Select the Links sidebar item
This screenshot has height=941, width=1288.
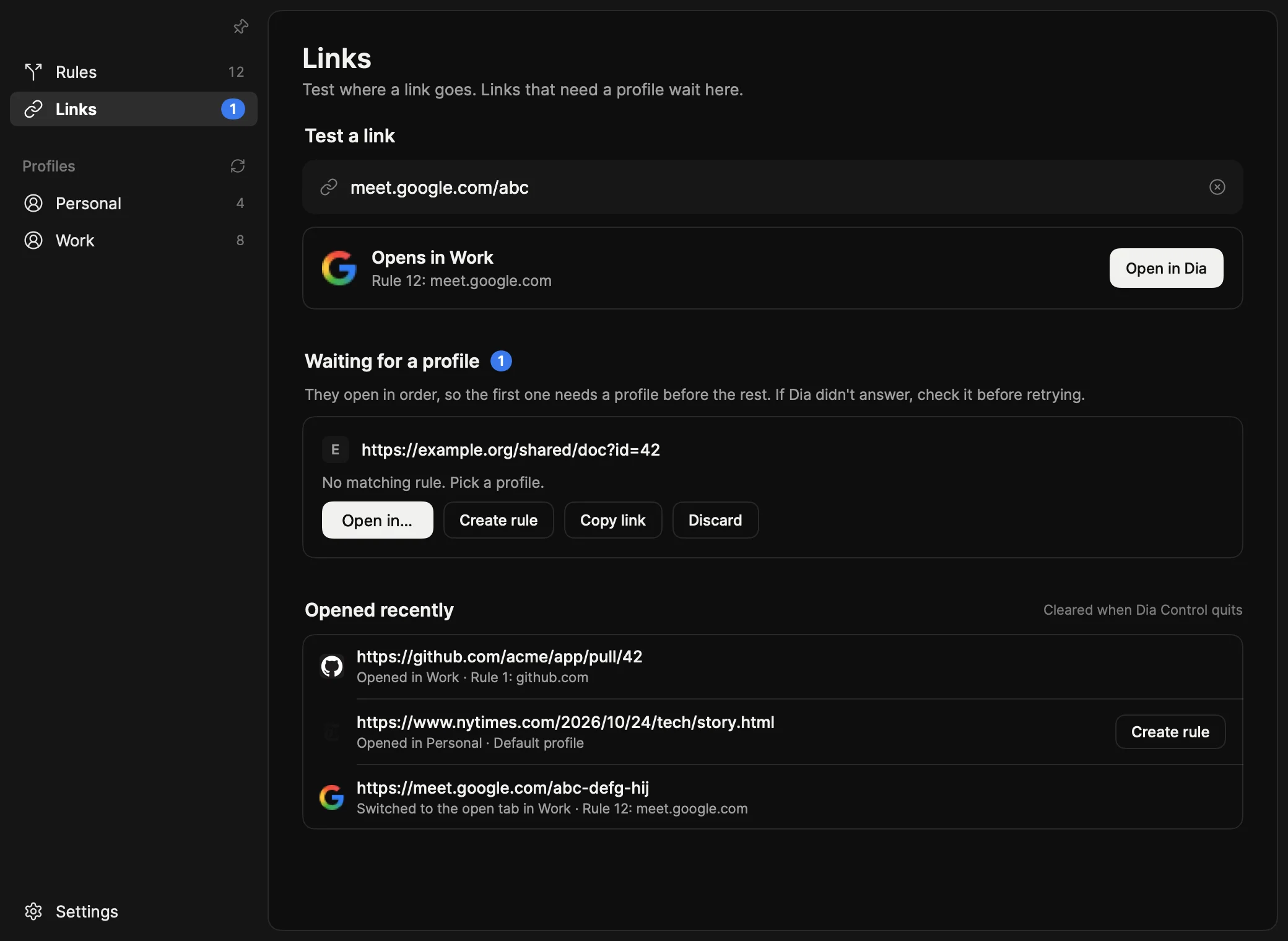pyautogui.click(x=134, y=109)
